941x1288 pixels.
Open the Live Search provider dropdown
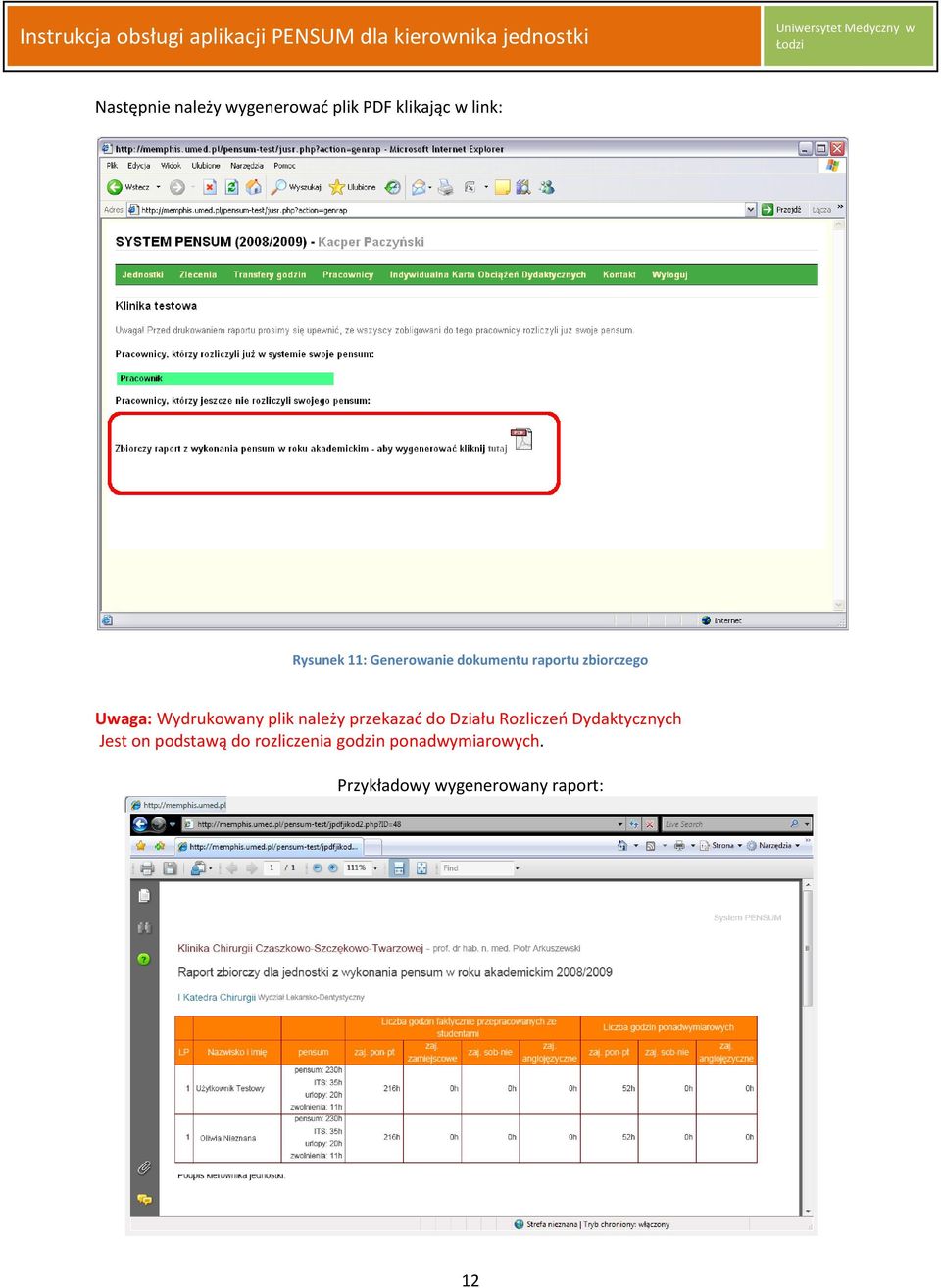pos(807,824)
